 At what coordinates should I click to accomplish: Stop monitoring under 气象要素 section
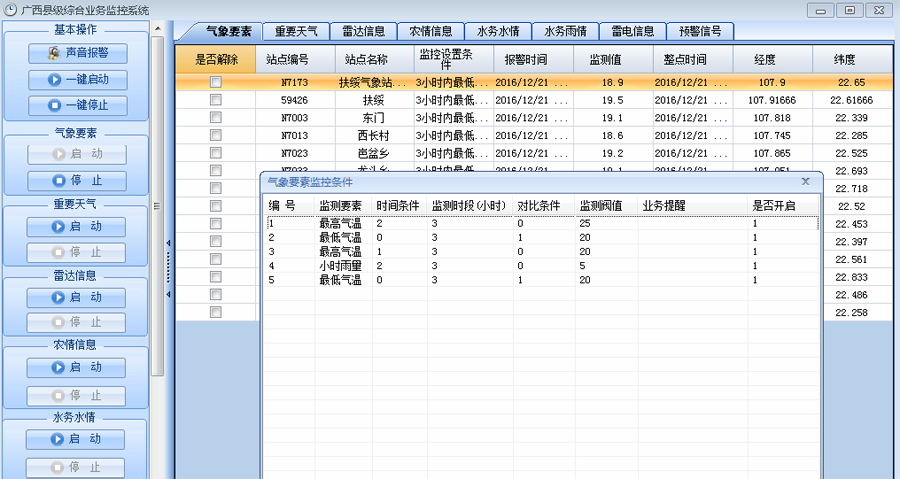77,181
